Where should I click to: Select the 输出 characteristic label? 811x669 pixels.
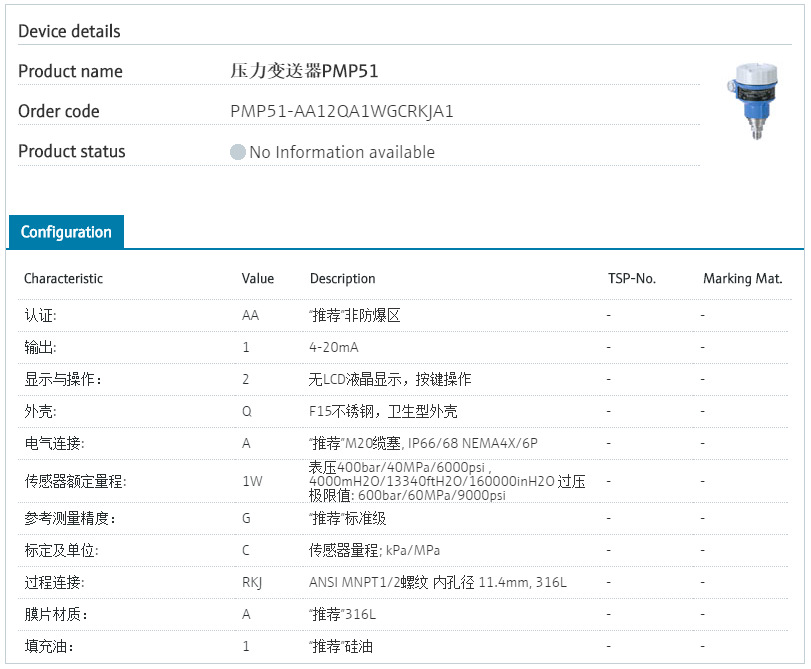40,347
